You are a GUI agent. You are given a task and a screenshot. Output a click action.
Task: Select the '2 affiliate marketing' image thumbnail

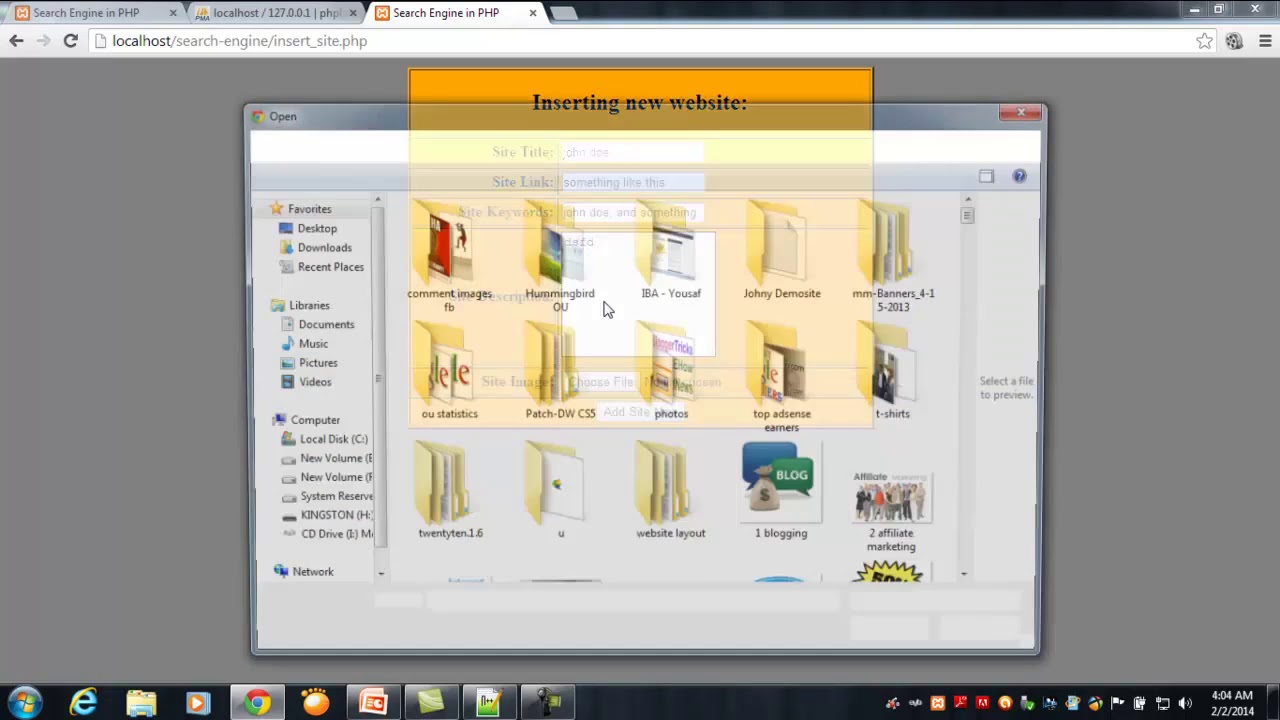tap(891, 510)
